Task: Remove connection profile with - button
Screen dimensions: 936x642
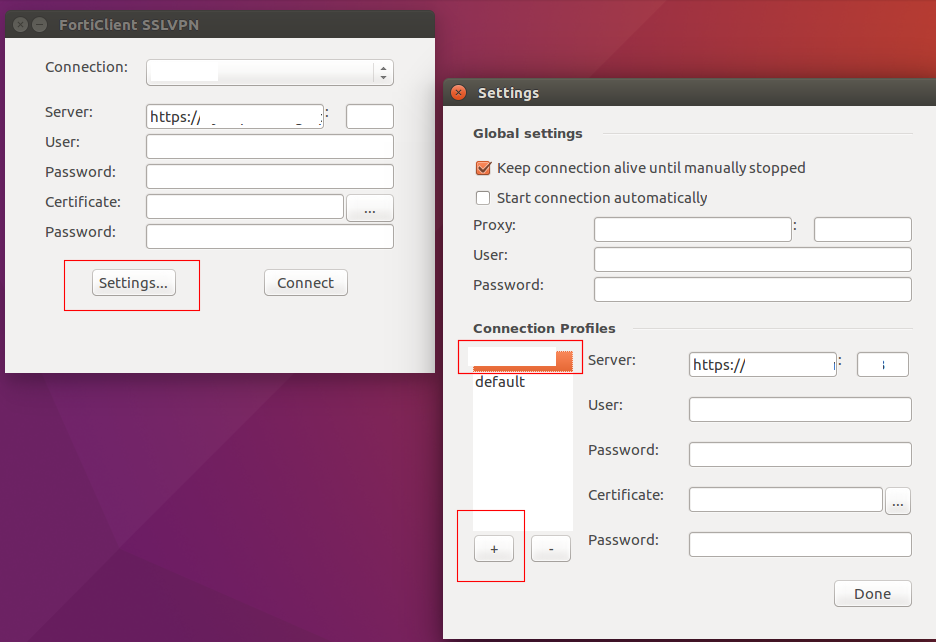Action: click(551, 549)
